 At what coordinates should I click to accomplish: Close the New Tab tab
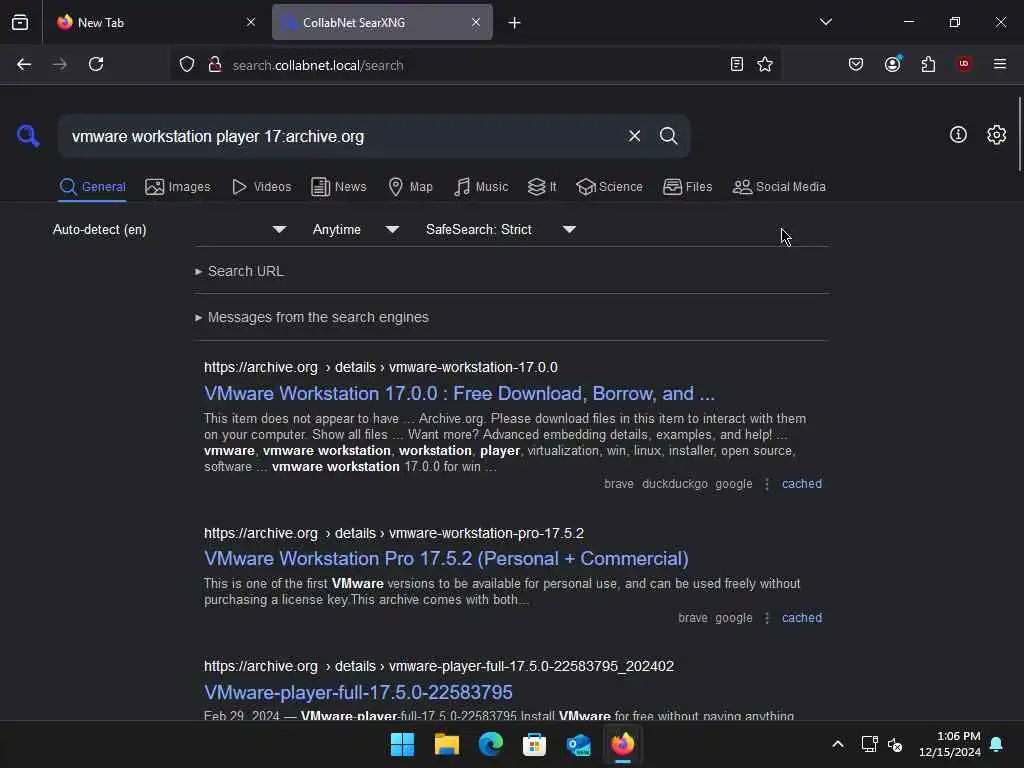point(251,22)
